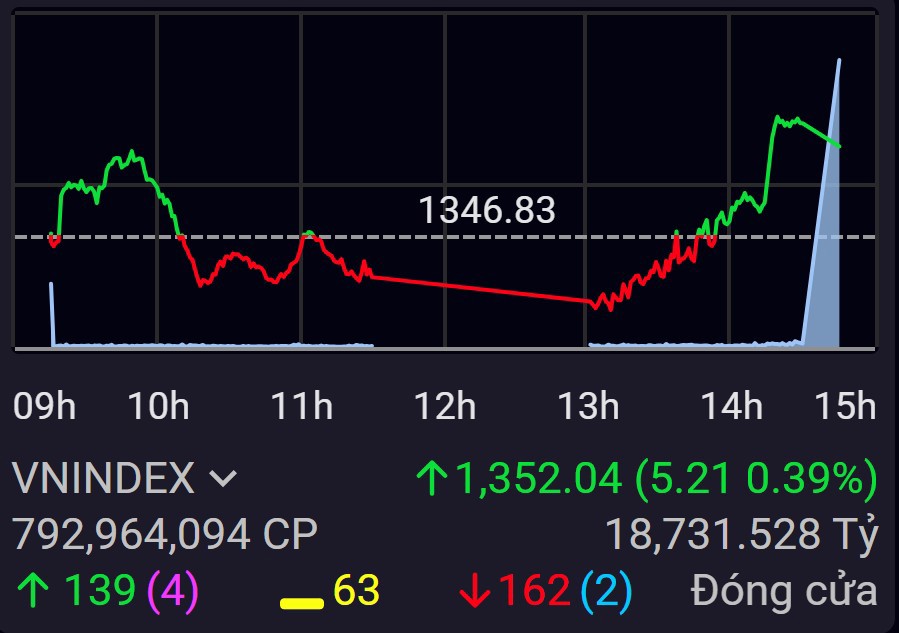
Task: Click the change value (5.21 0.39%)
Action: coord(756,478)
